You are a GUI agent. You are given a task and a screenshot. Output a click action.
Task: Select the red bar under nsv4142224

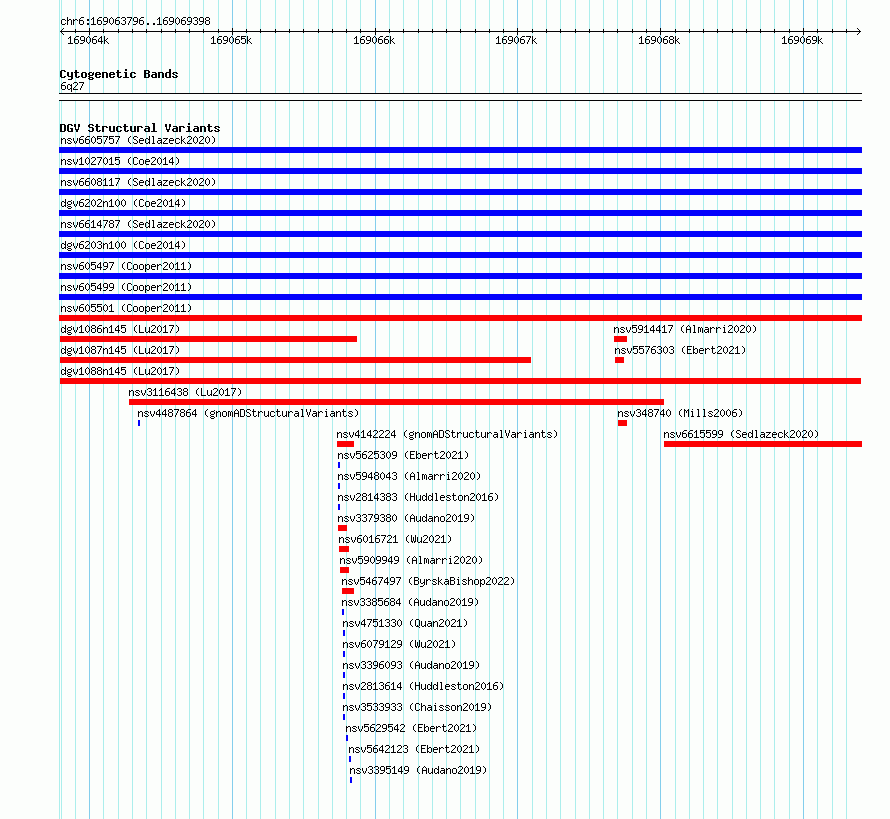[x=345, y=444]
